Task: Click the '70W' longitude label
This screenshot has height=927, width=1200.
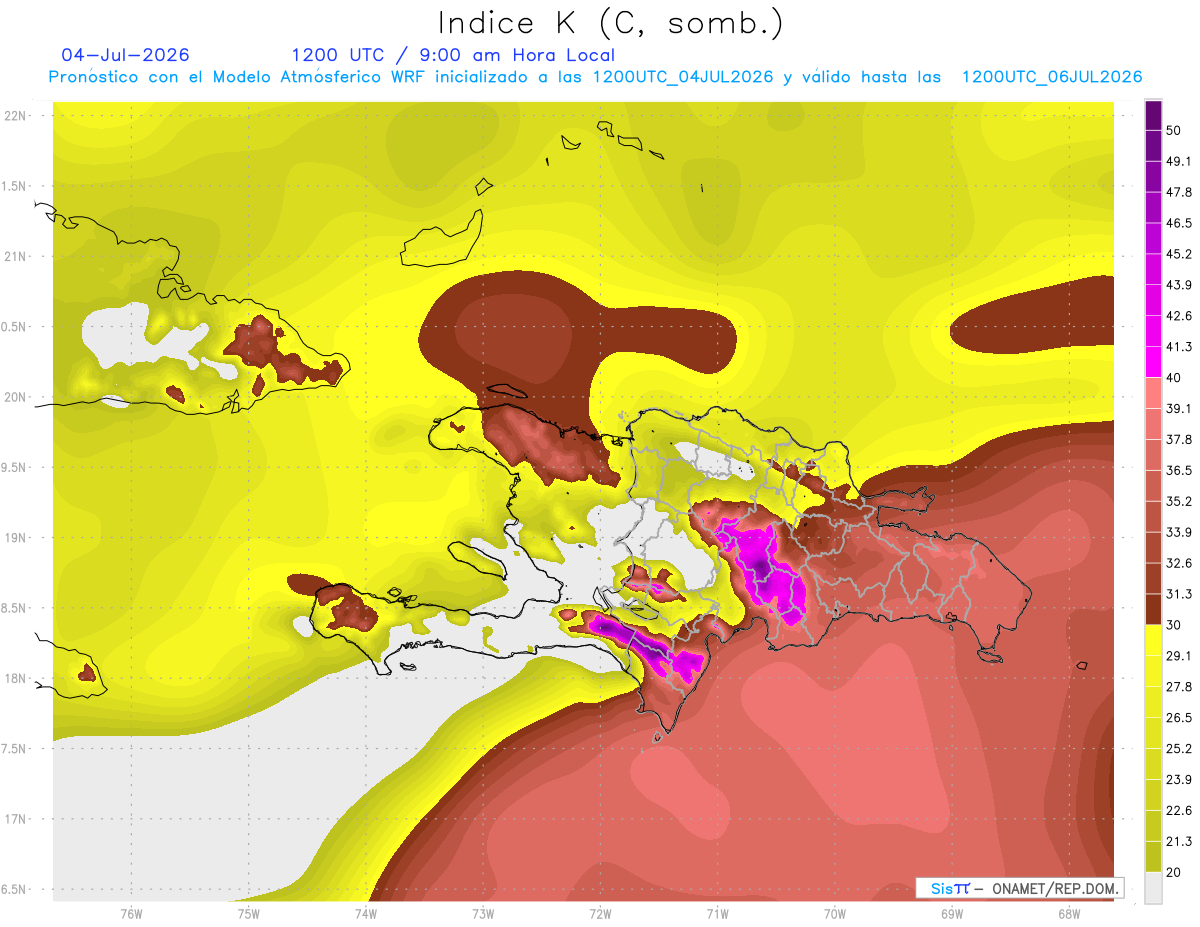Action: [835, 913]
